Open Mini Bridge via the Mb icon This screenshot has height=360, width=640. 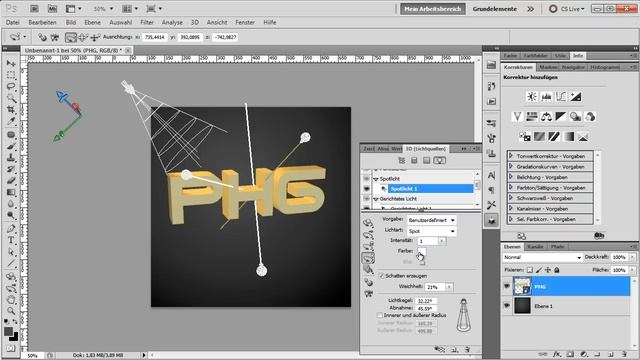[x=53, y=9]
